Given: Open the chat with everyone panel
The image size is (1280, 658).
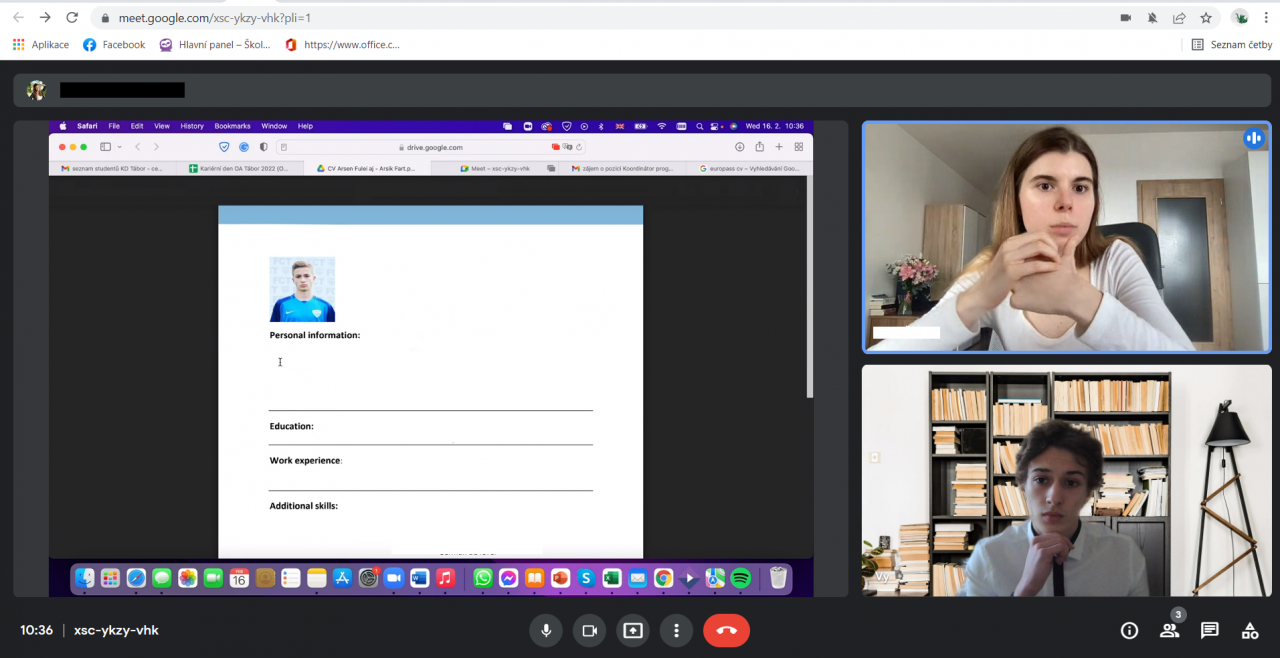Looking at the screenshot, I should coord(1209,630).
